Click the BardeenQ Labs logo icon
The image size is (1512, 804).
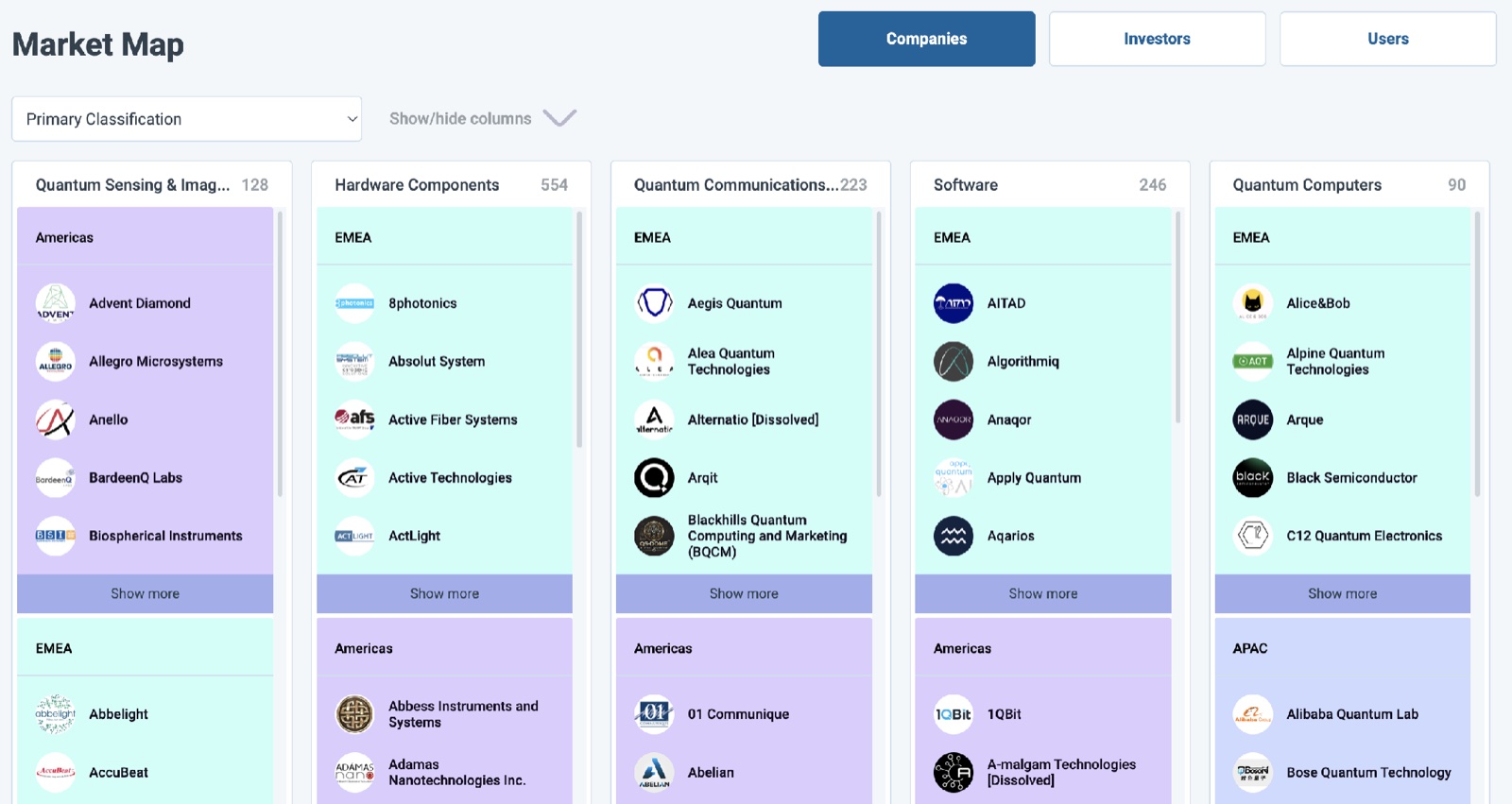(x=55, y=478)
